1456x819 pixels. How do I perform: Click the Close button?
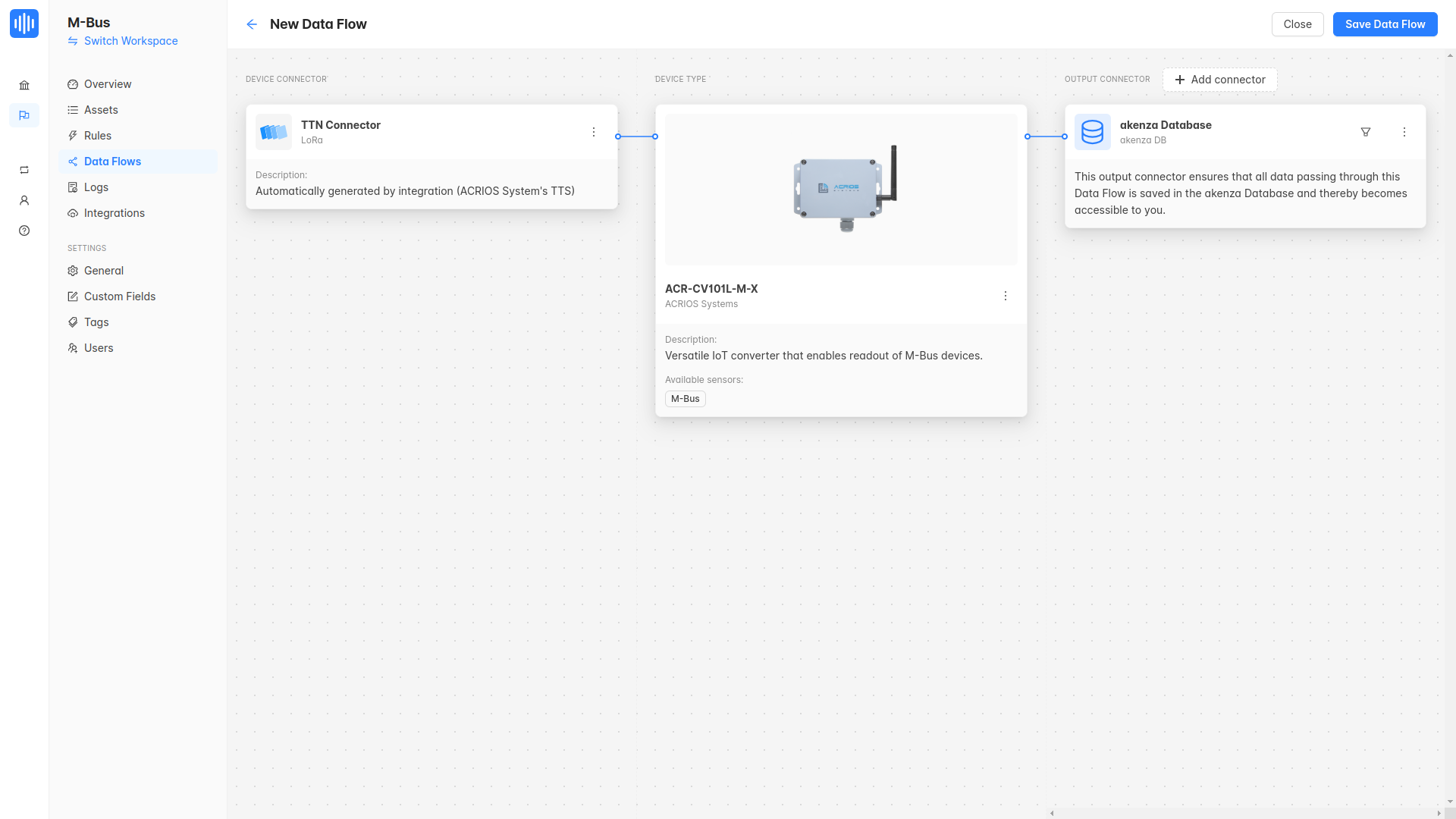(x=1297, y=24)
